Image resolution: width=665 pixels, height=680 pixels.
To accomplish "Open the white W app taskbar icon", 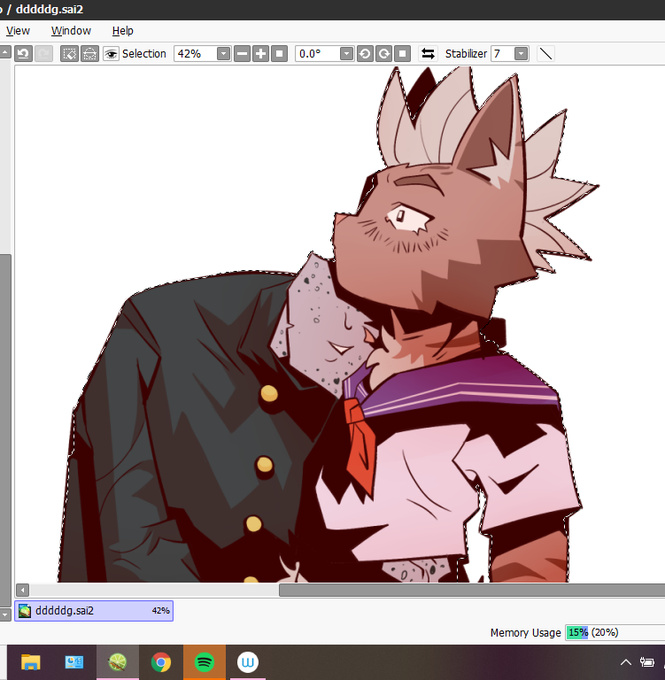I will [248, 662].
